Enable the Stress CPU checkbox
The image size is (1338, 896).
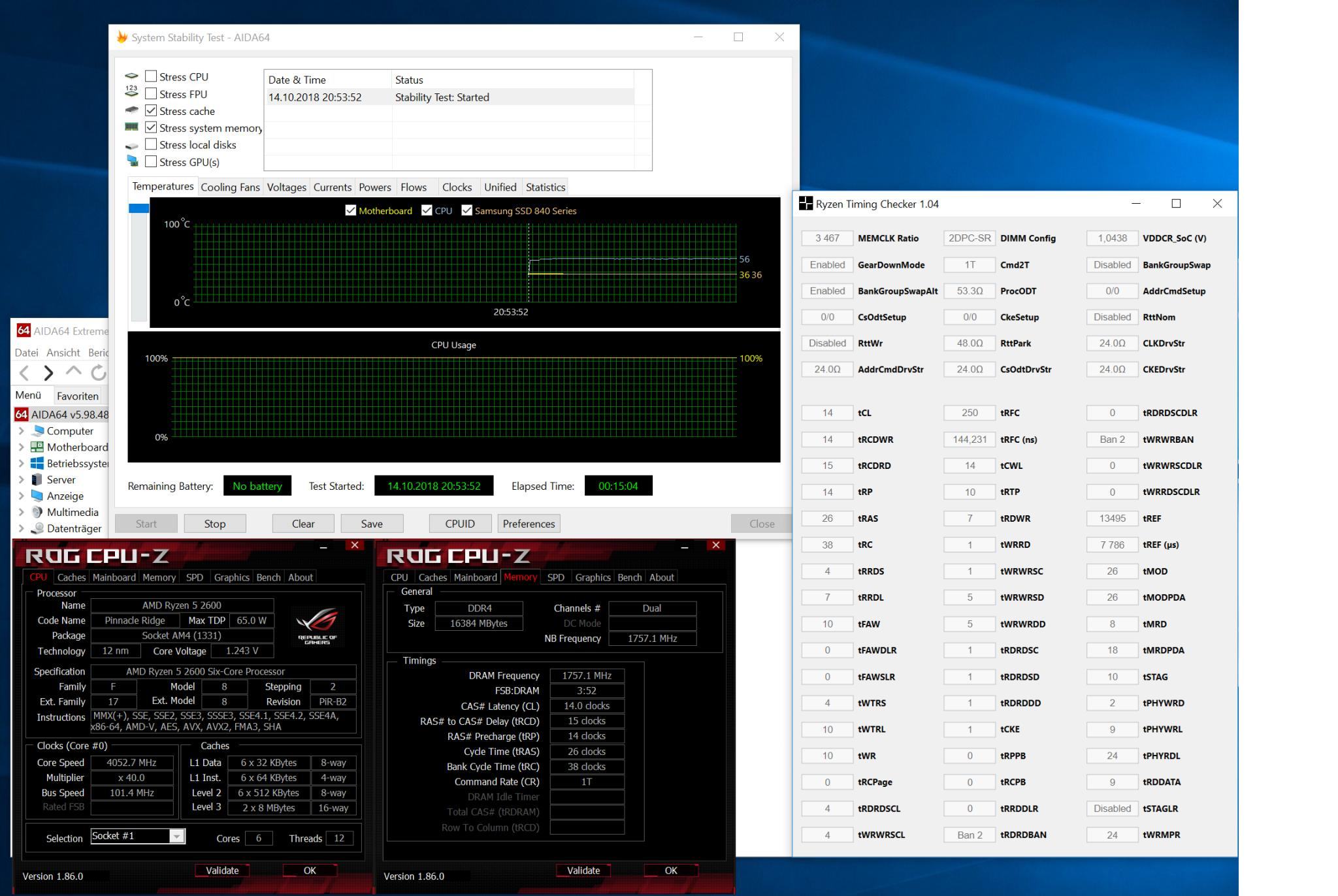(x=151, y=76)
